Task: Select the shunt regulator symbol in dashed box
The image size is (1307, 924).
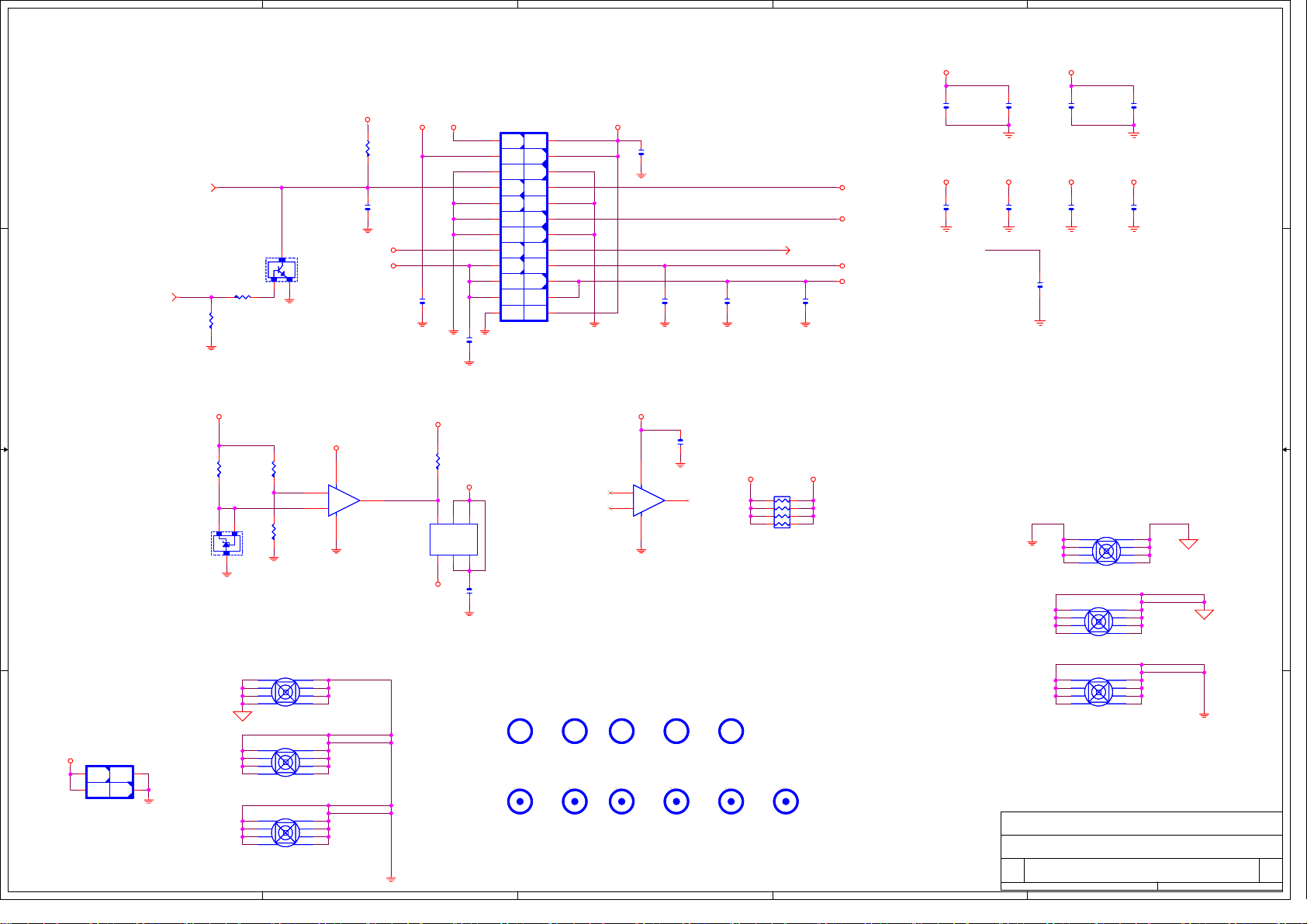Action: click(x=226, y=543)
